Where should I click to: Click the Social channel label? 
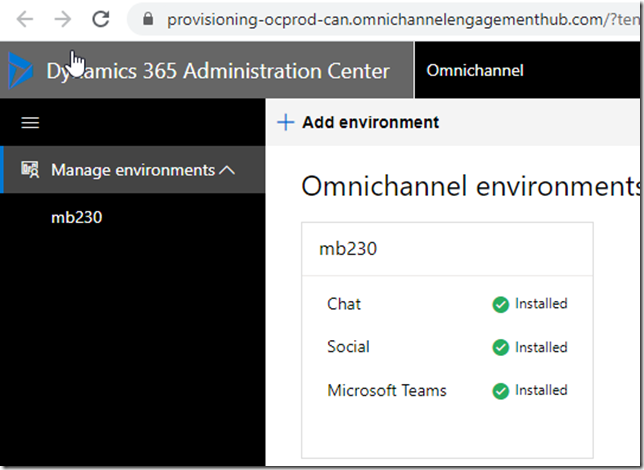coord(348,347)
